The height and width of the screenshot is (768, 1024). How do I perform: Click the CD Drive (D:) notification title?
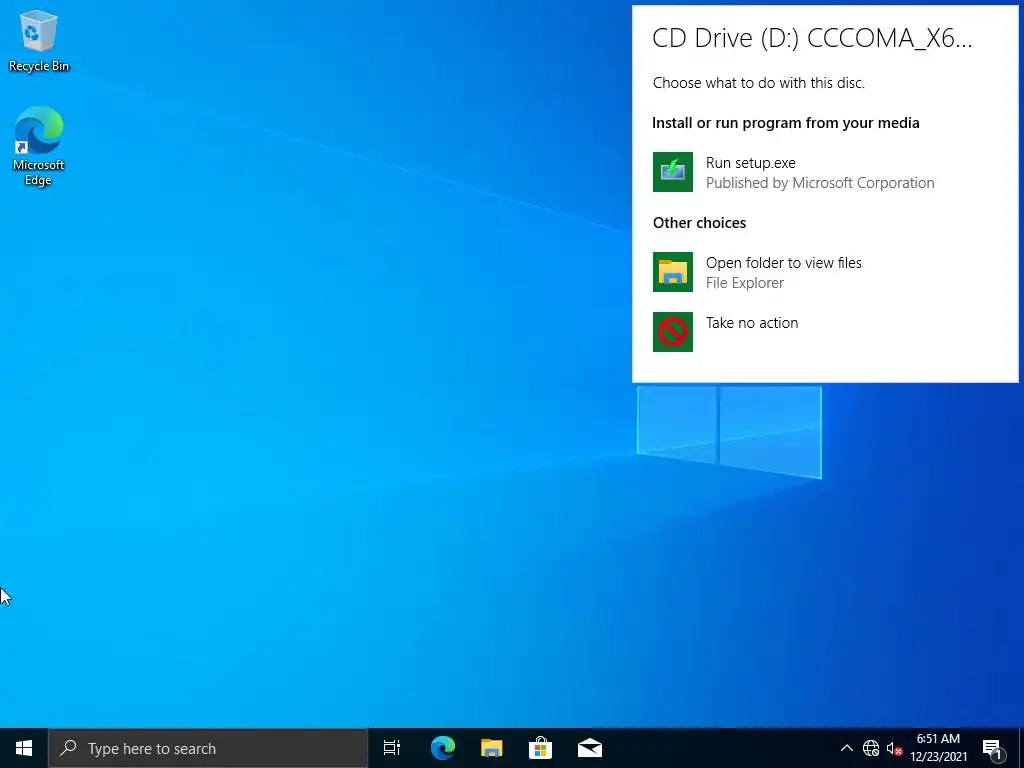(x=812, y=38)
